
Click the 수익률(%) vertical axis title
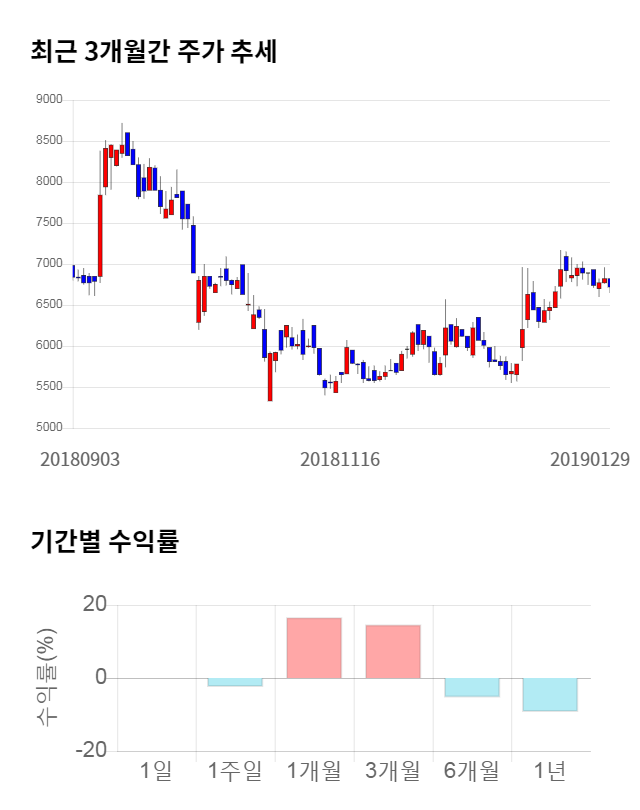point(47,678)
